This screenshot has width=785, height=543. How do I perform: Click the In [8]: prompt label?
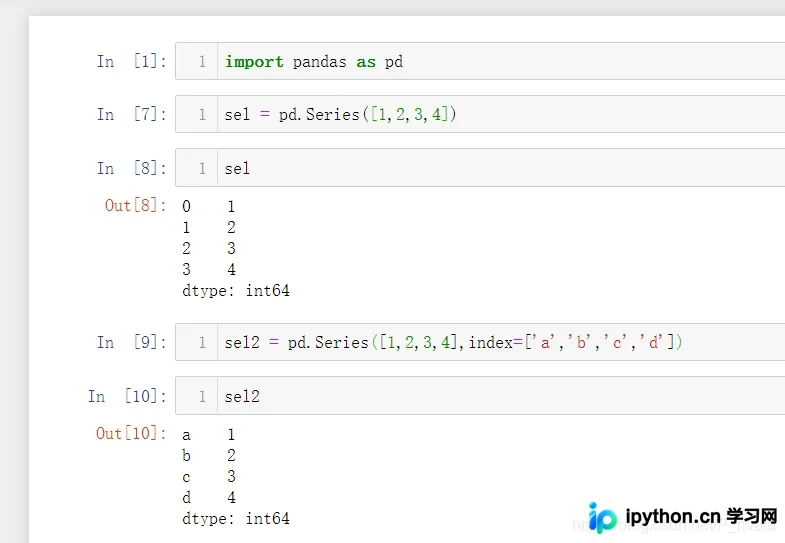click(131, 168)
